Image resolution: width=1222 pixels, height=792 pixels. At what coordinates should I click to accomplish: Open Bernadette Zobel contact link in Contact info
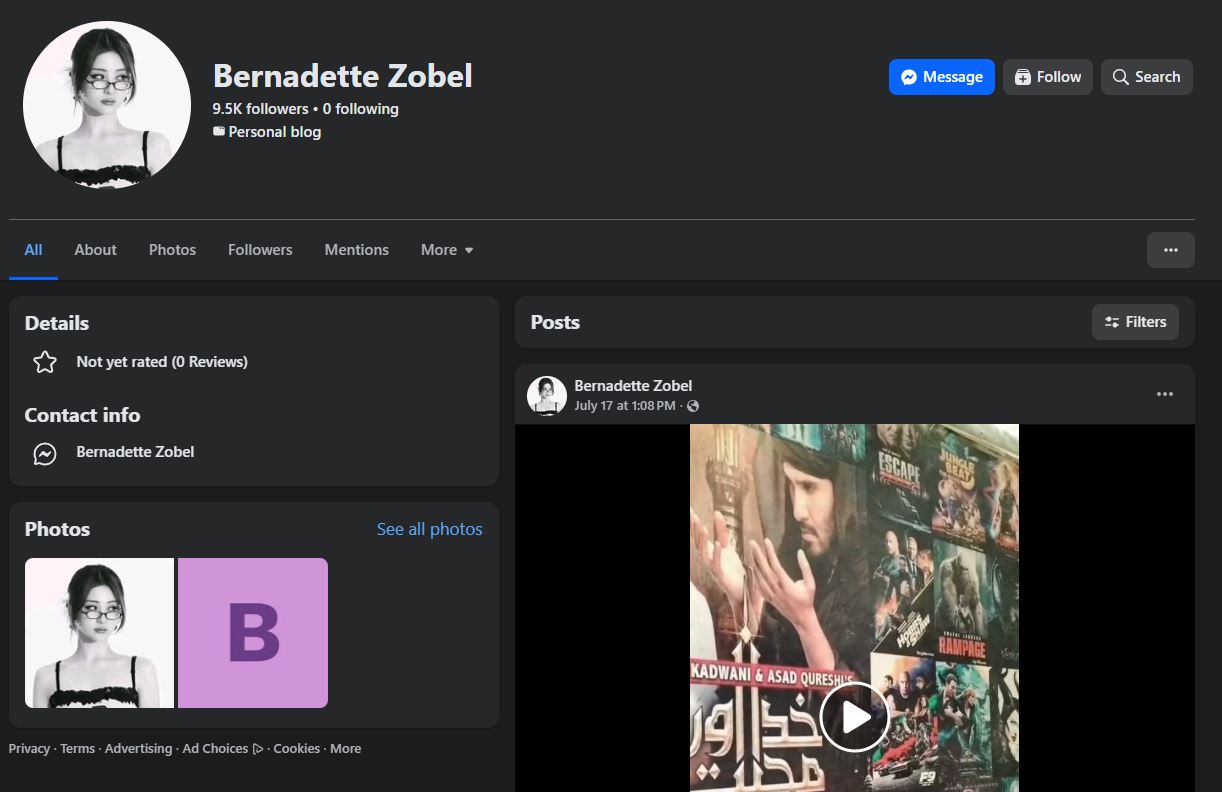coord(135,452)
